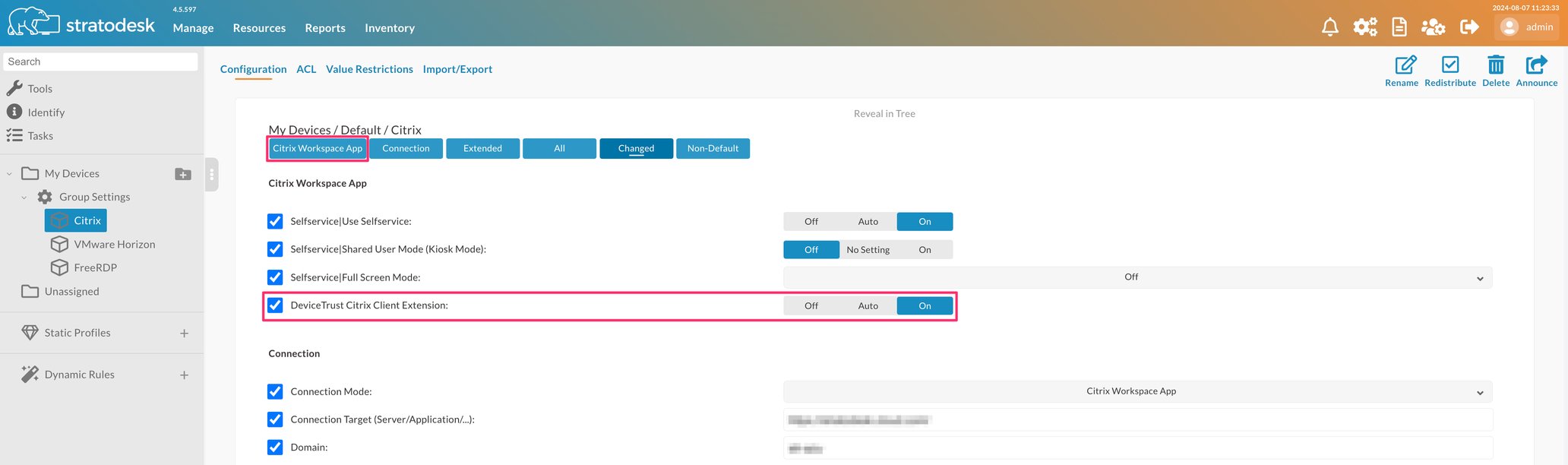Click the logout arrow icon

pos(1469,27)
